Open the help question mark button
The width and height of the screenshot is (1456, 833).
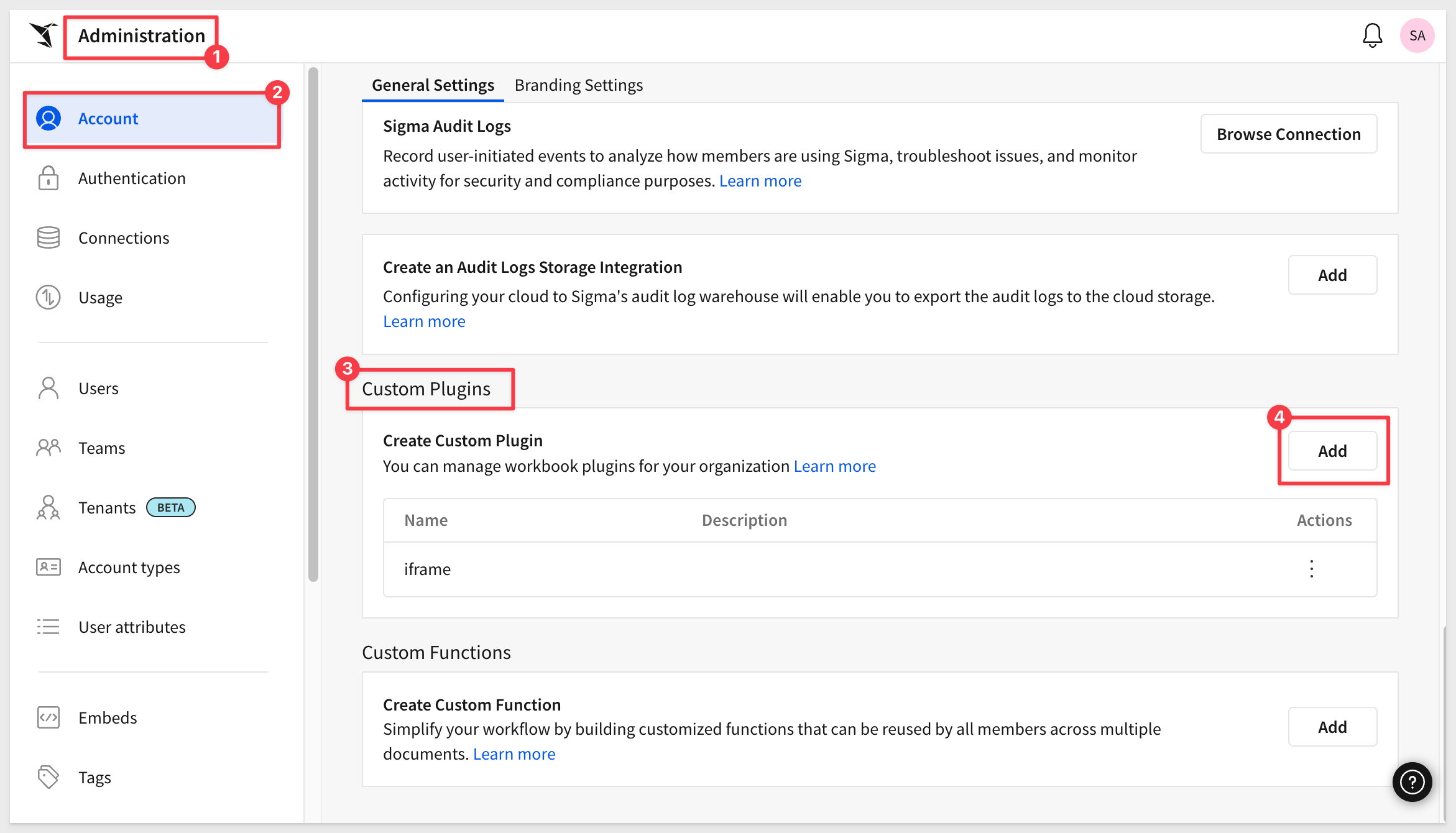pyautogui.click(x=1412, y=781)
